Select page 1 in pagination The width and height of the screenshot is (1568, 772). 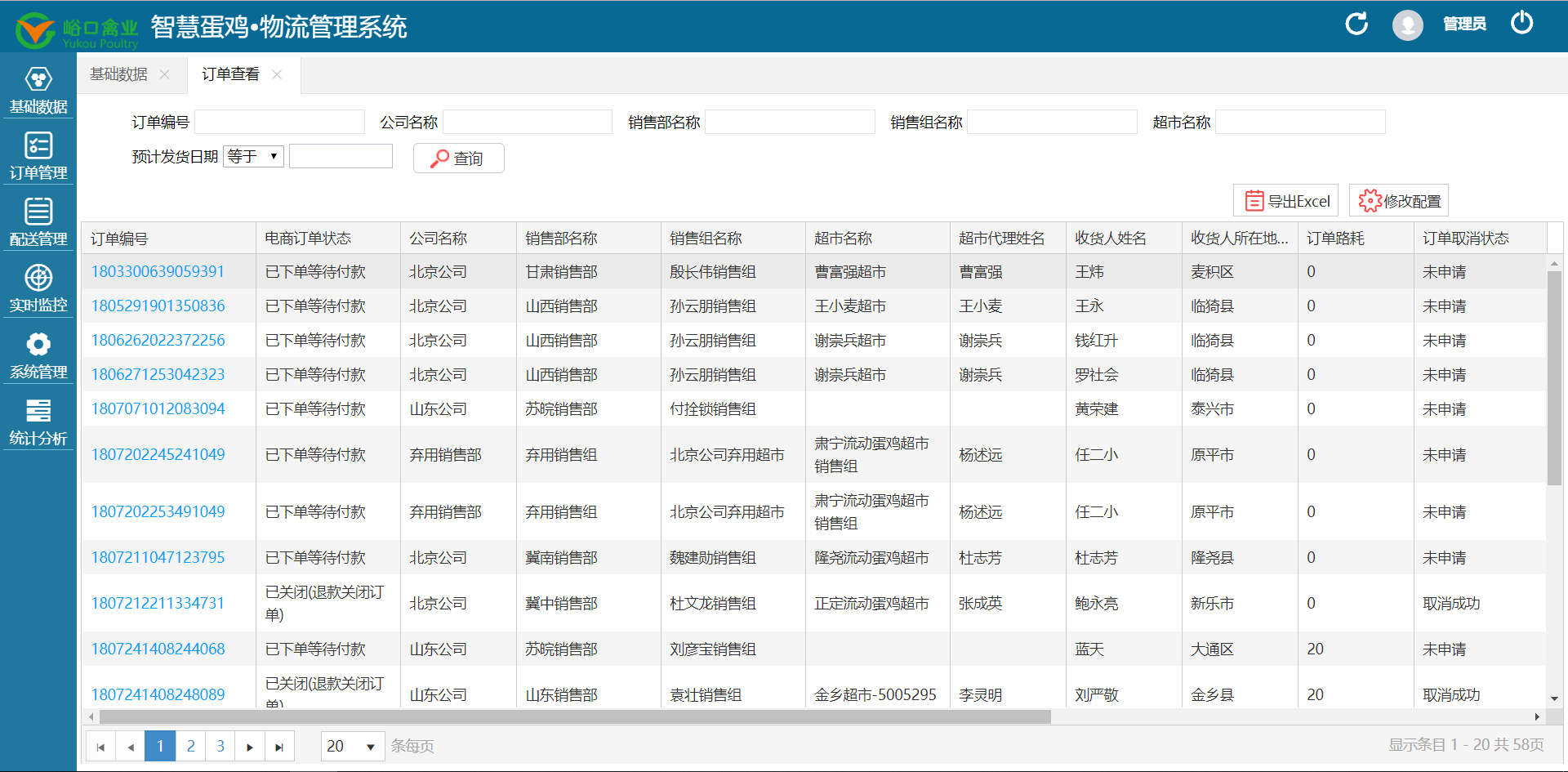160,747
